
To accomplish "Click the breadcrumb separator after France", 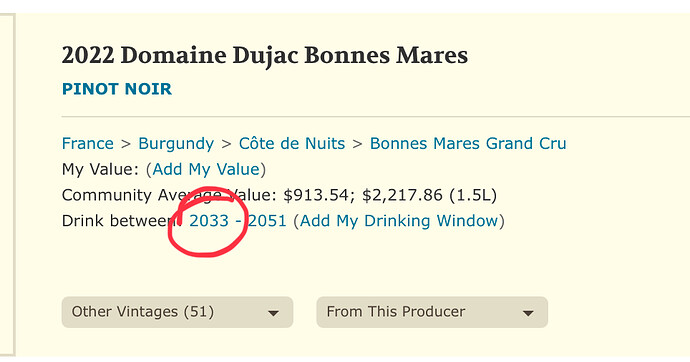I will [x=126, y=144].
